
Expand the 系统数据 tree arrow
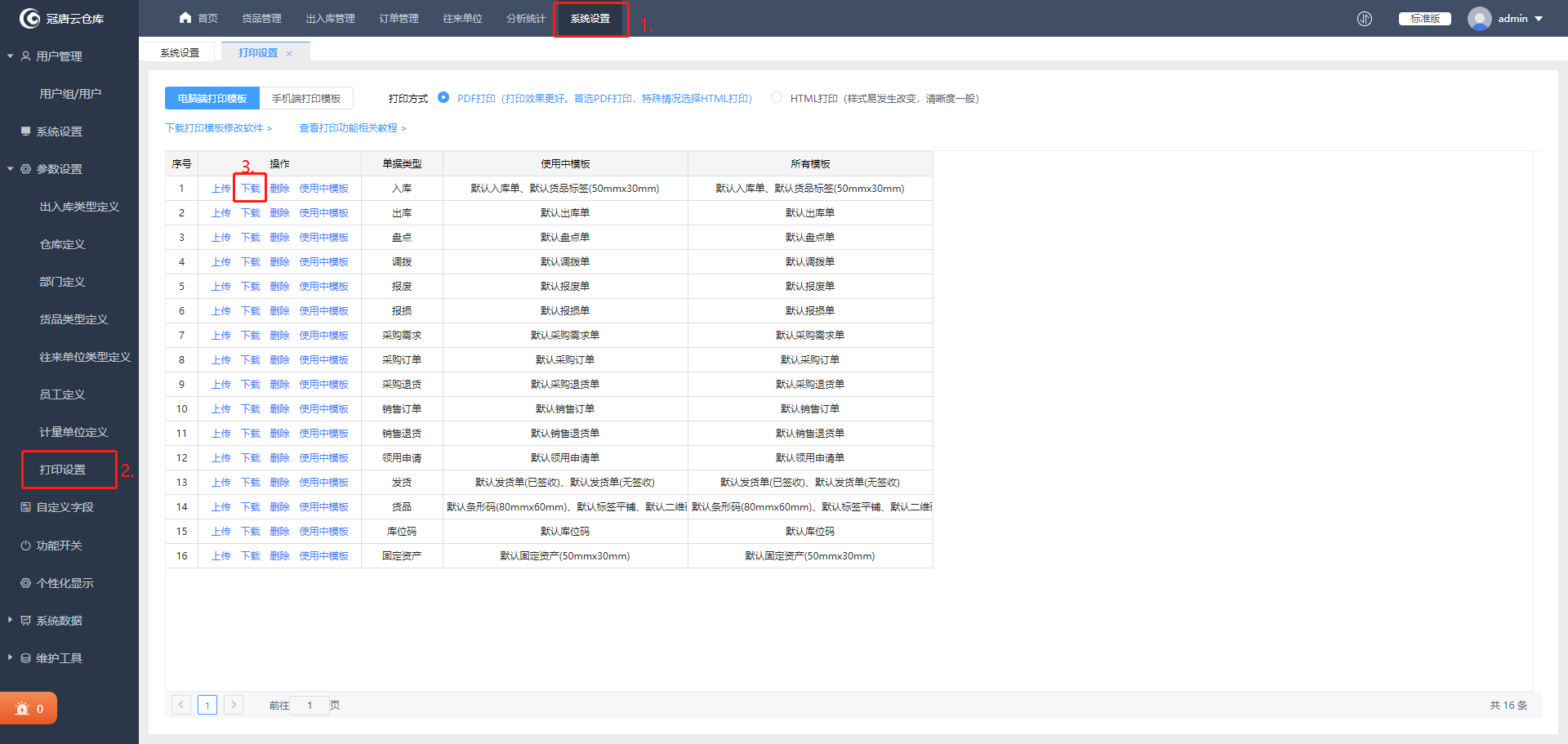[x=10, y=621]
